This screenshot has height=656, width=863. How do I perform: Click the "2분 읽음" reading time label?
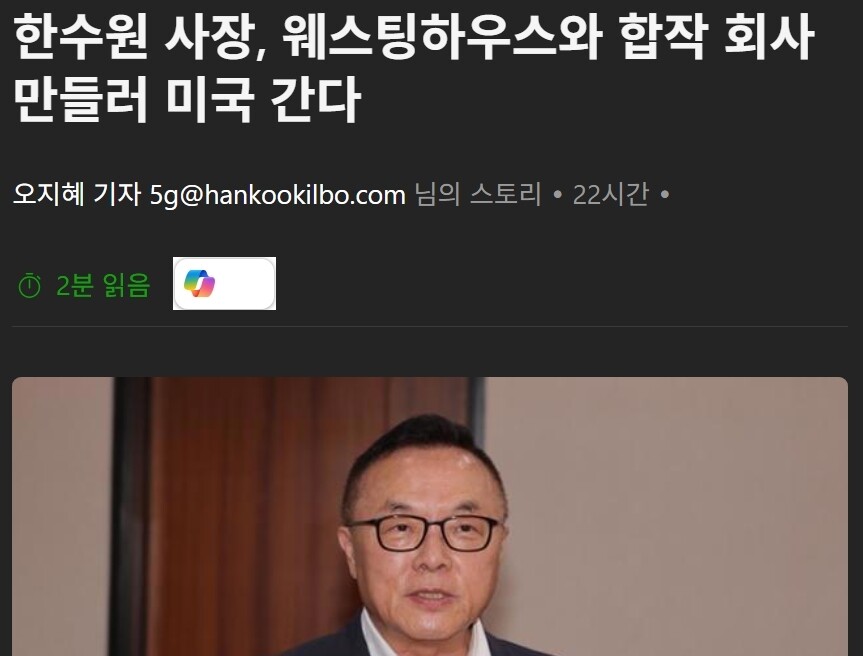[x=103, y=286]
